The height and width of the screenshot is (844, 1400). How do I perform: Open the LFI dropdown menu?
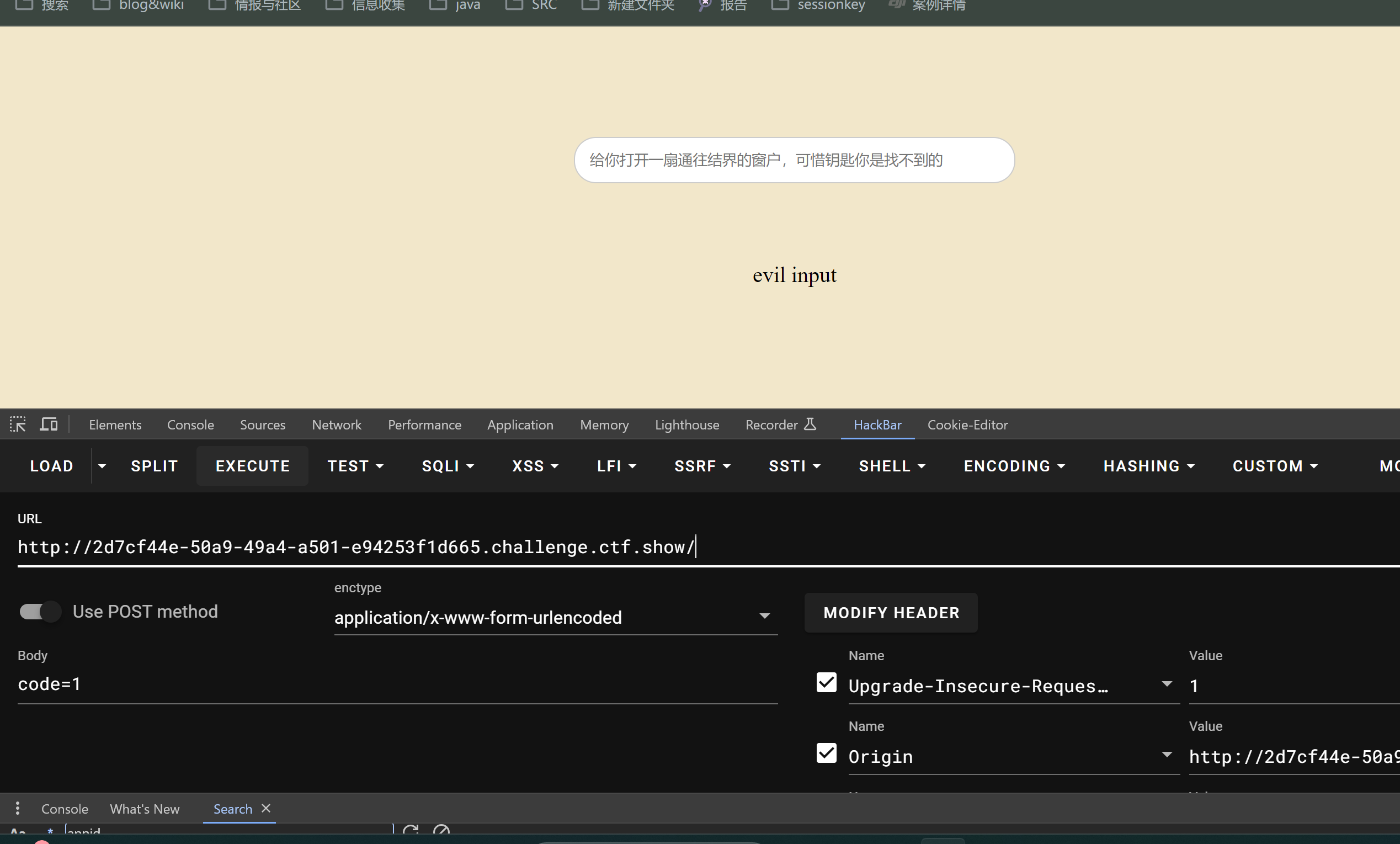[x=616, y=466]
